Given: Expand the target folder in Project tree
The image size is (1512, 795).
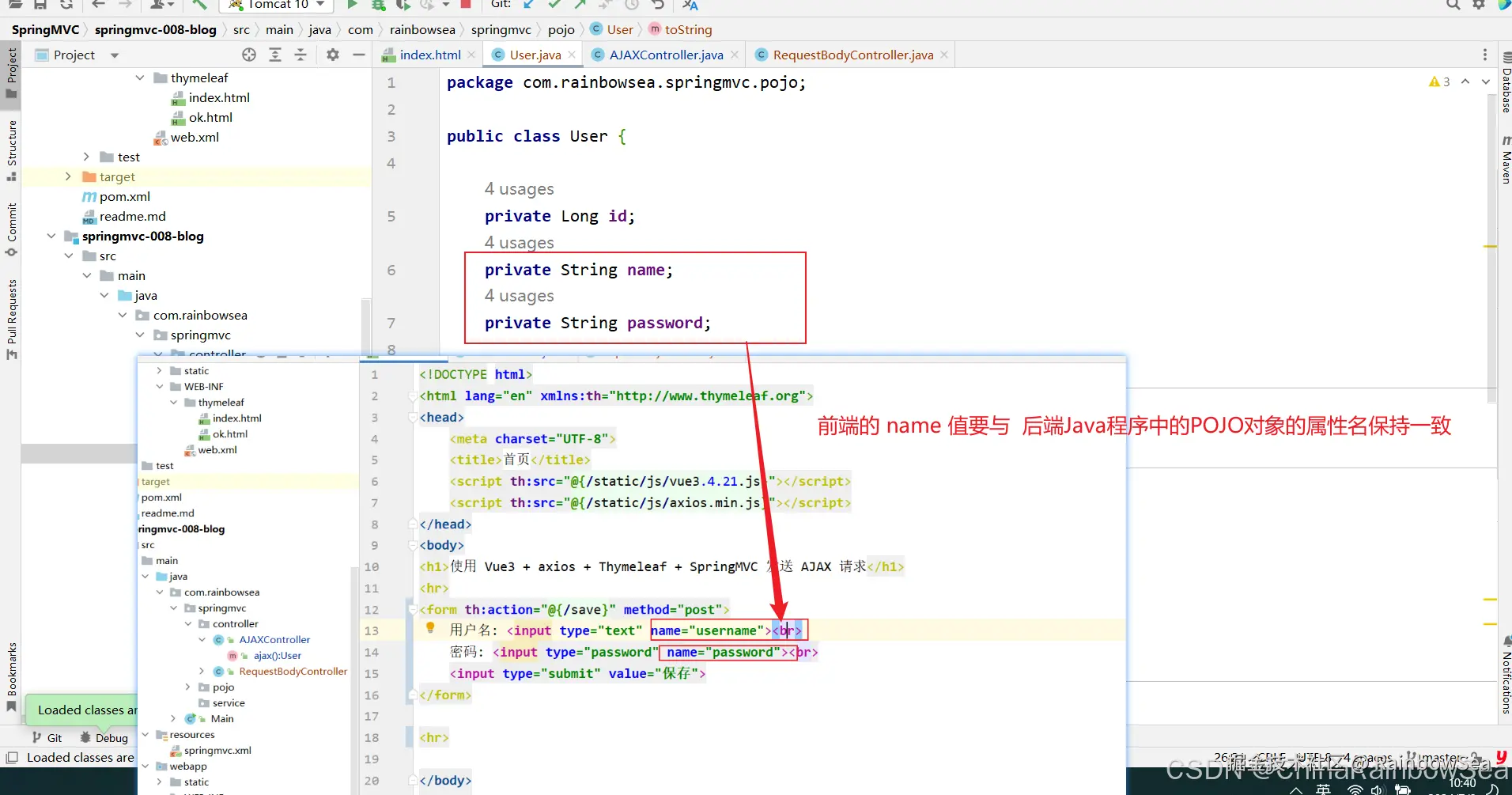Looking at the screenshot, I should 68,176.
